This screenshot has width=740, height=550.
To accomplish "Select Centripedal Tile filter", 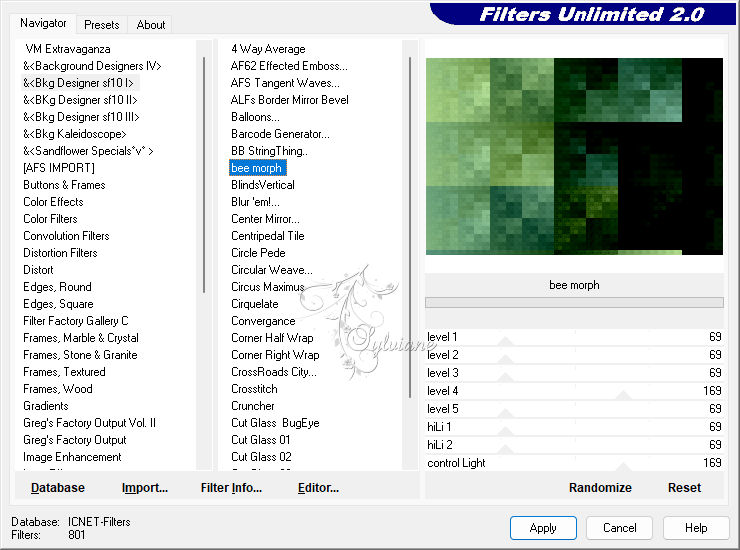I will (268, 236).
